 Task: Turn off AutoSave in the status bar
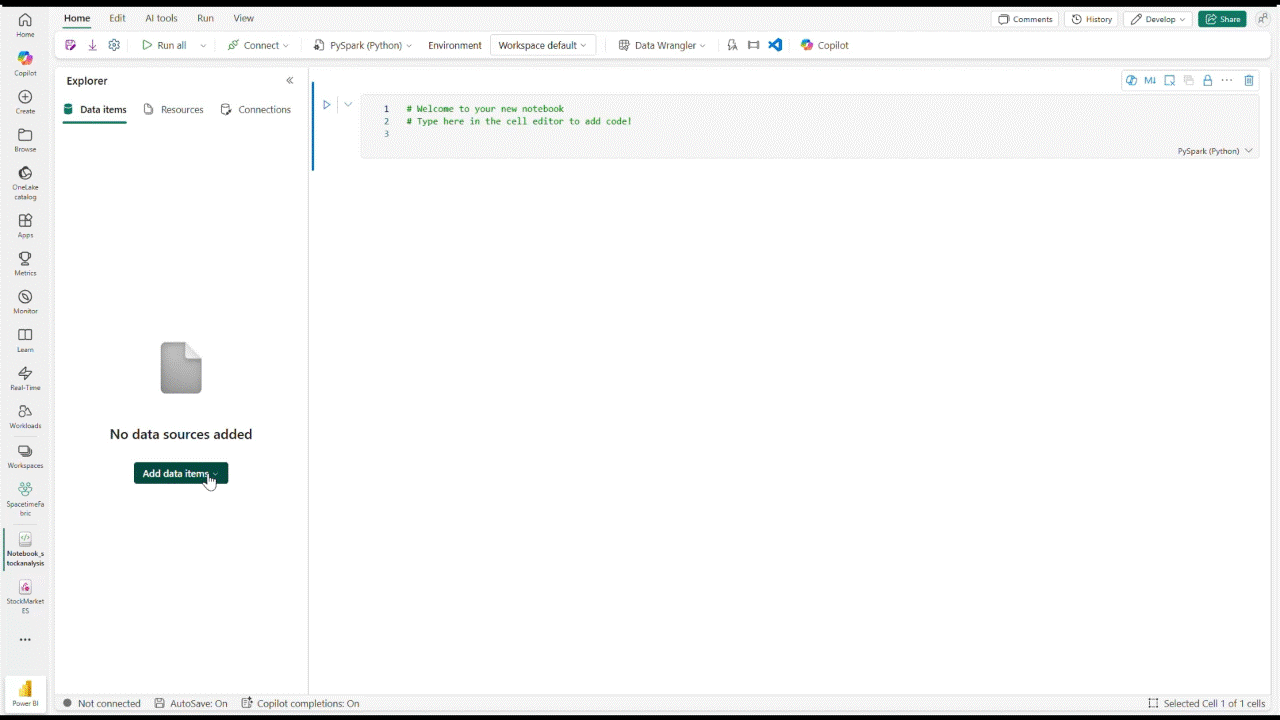(x=198, y=703)
